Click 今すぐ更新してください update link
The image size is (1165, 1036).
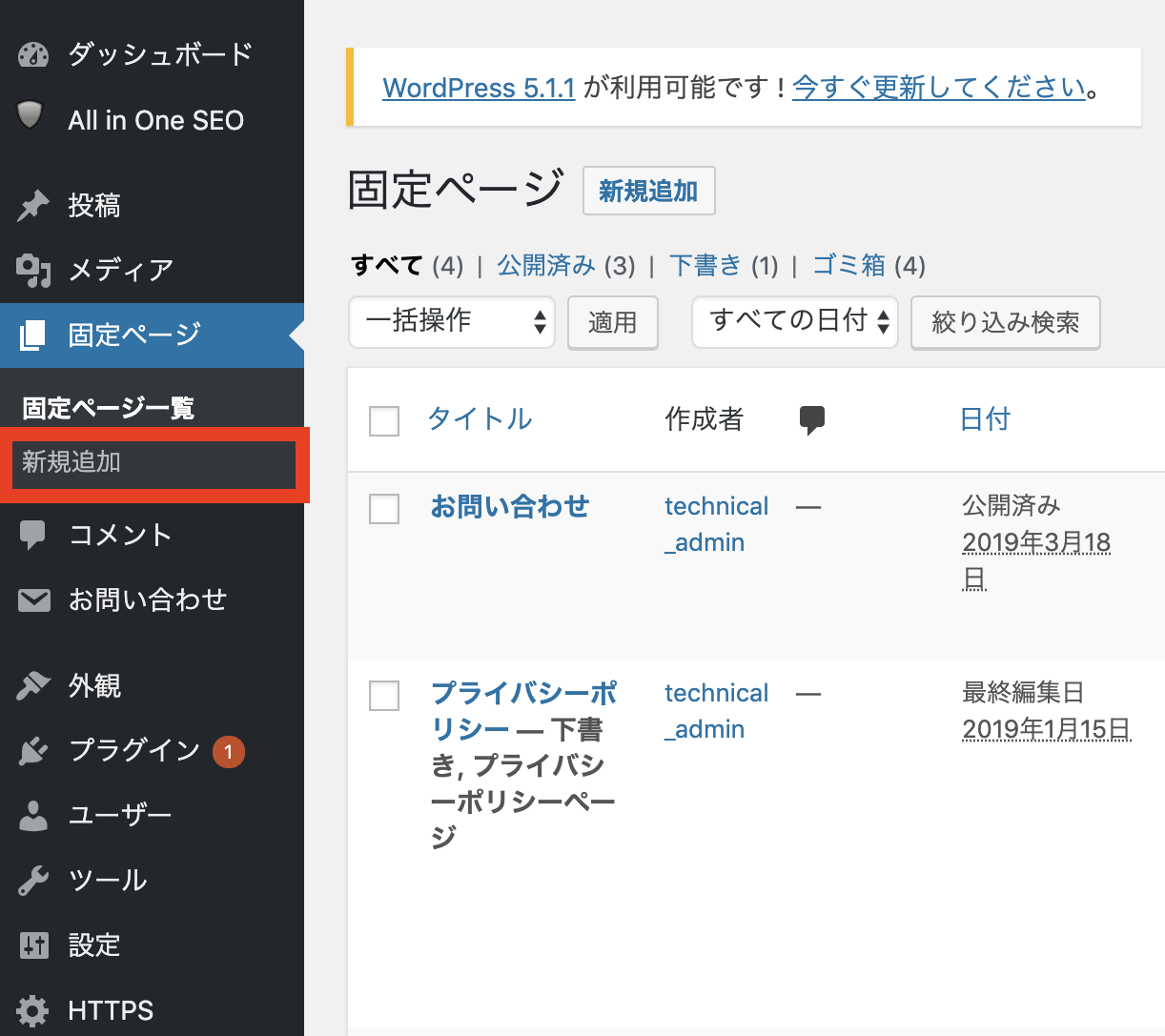939,89
